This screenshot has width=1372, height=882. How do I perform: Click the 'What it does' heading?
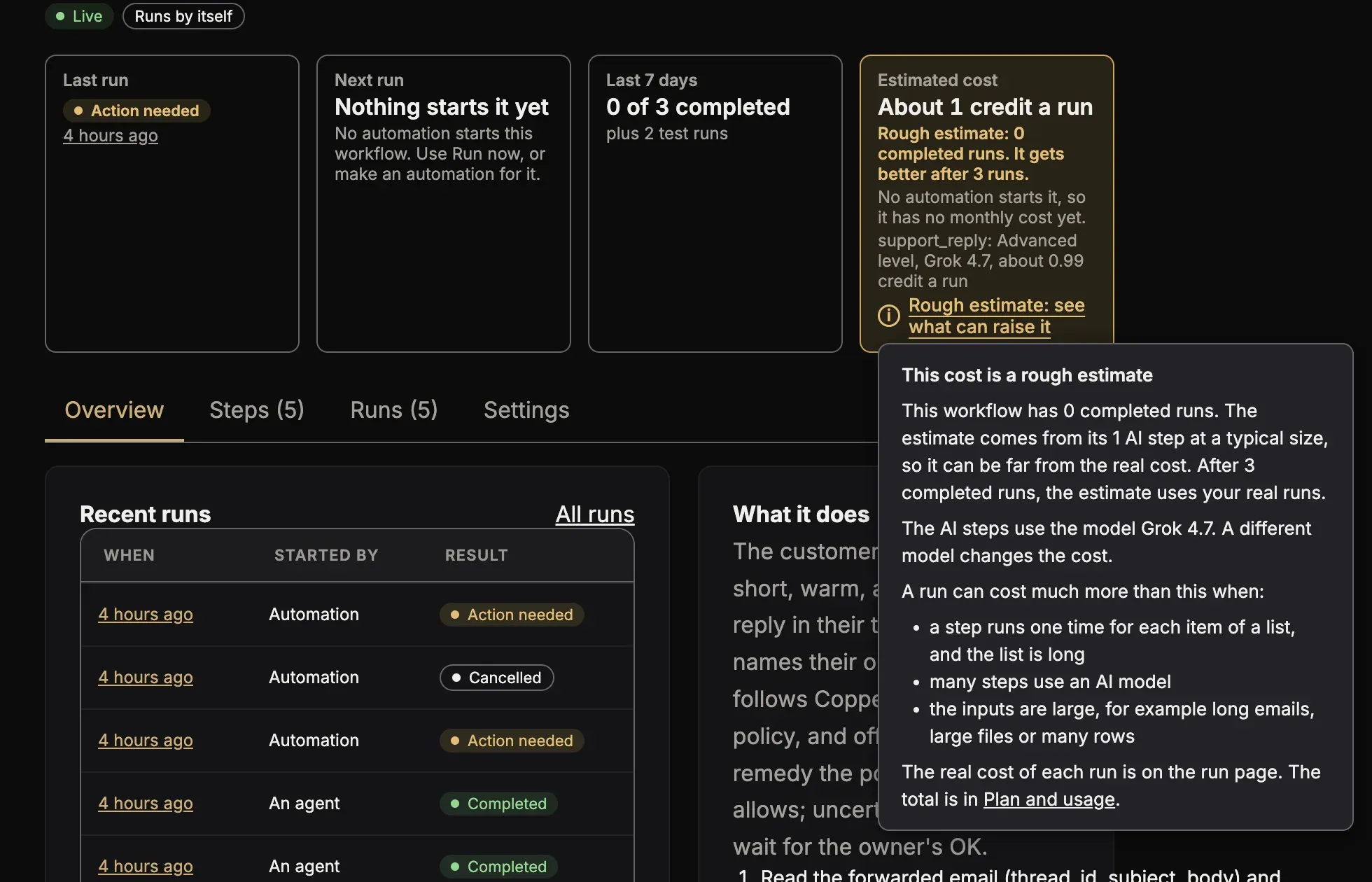[801, 514]
